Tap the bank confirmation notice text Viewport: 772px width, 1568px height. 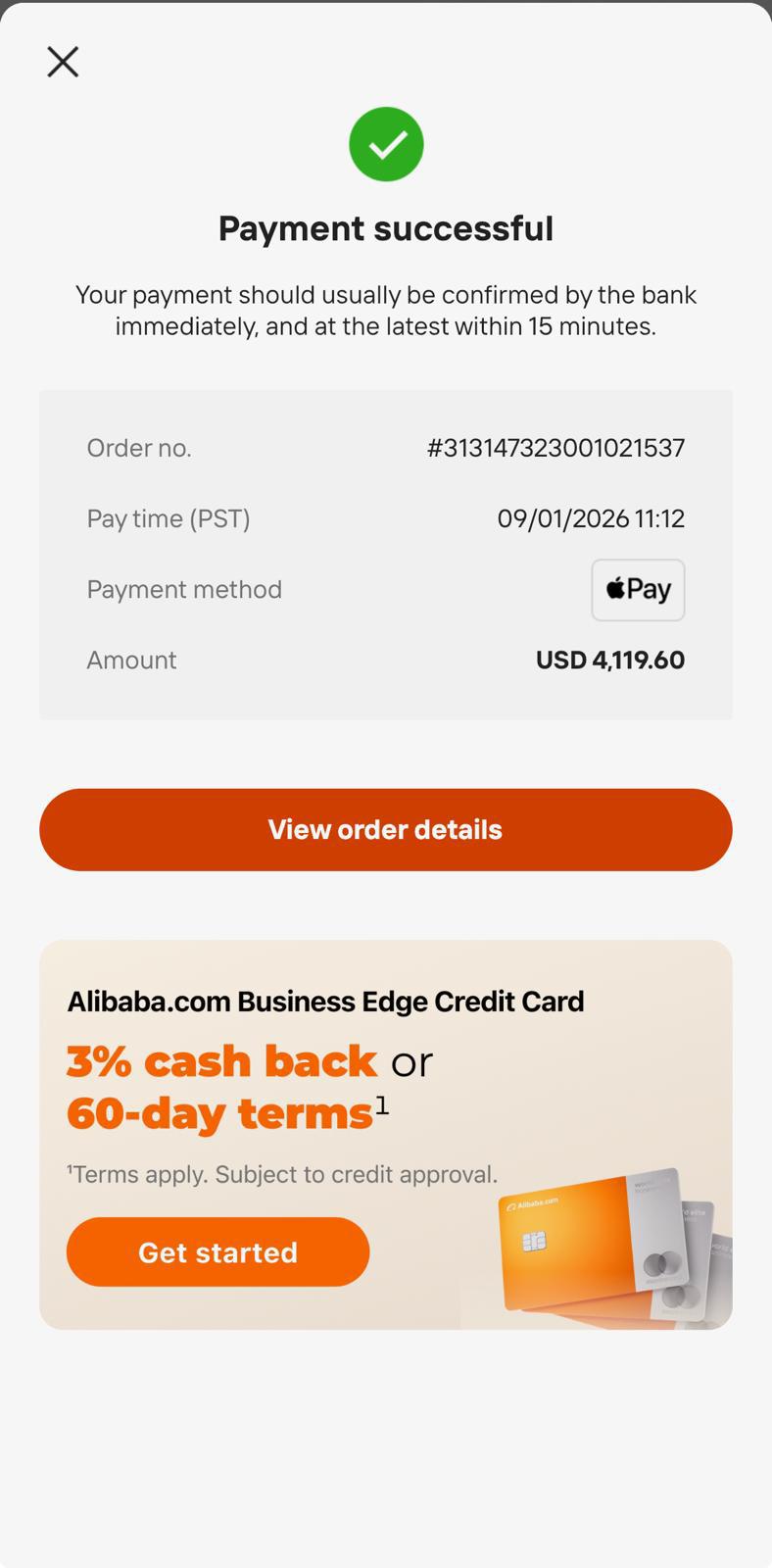(x=386, y=311)
